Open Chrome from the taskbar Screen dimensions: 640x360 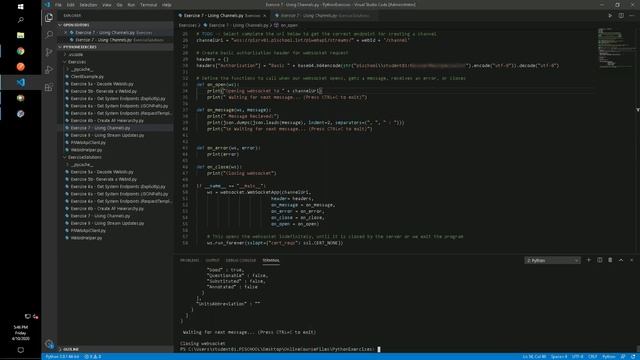tap(20, 51)
